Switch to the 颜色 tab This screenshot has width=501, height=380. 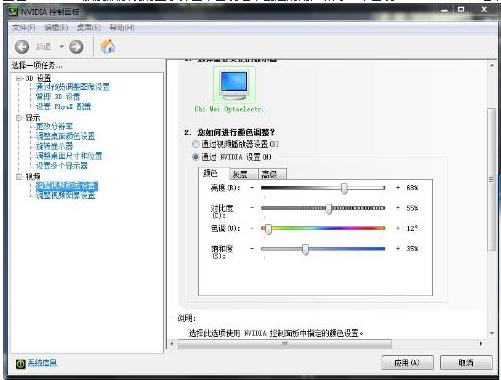[x=213, y=173]
